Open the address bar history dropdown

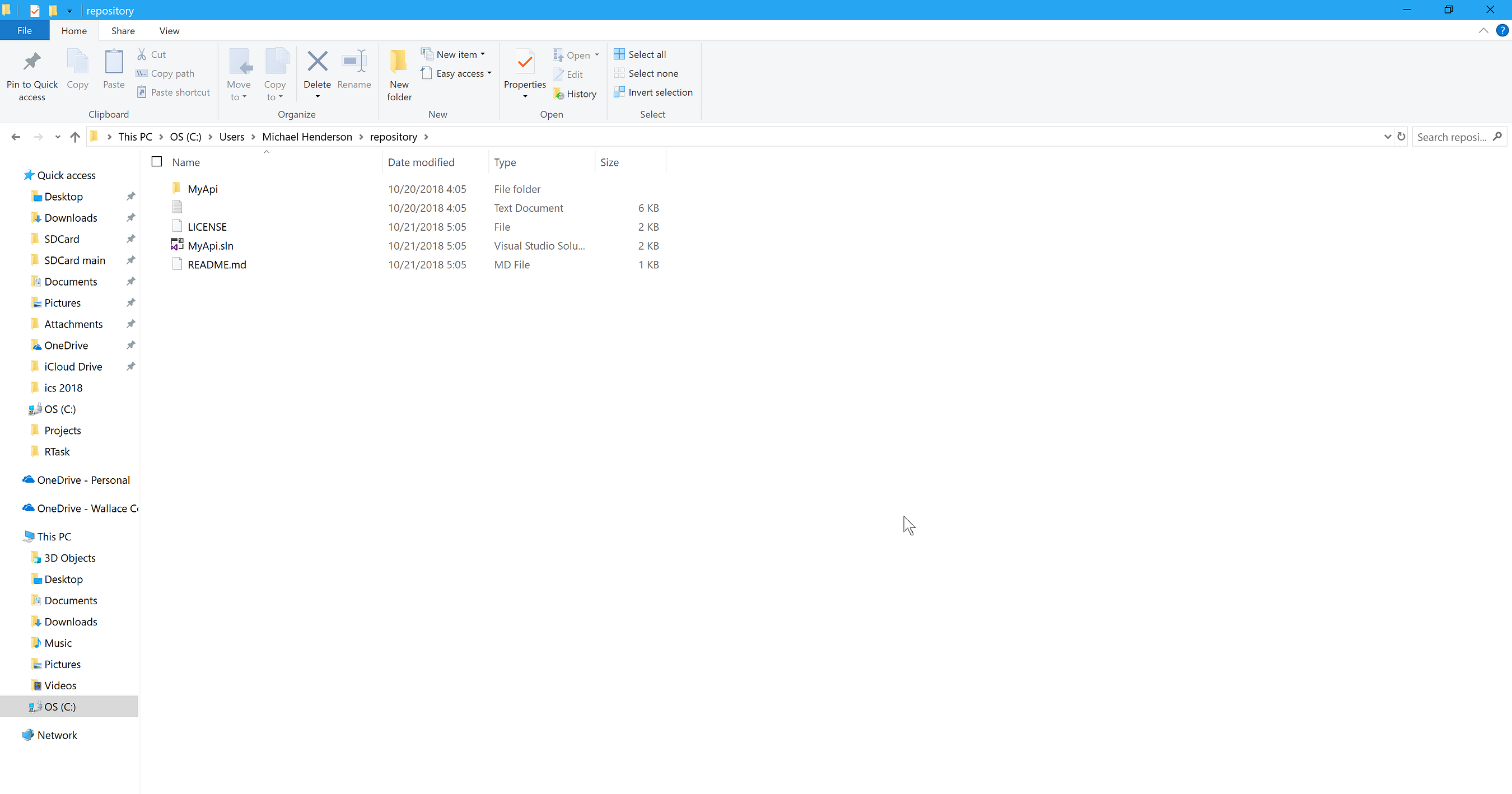(1387, 136)
